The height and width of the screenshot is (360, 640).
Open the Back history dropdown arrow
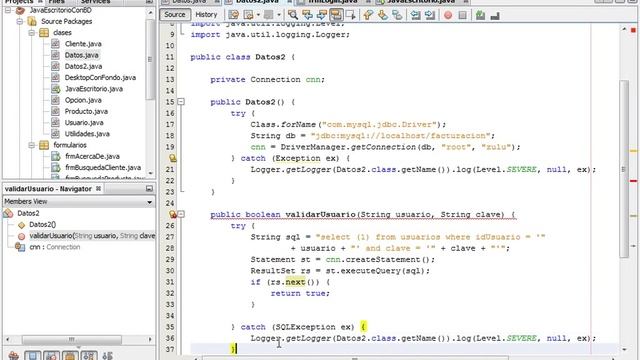(x=258, y=15)
